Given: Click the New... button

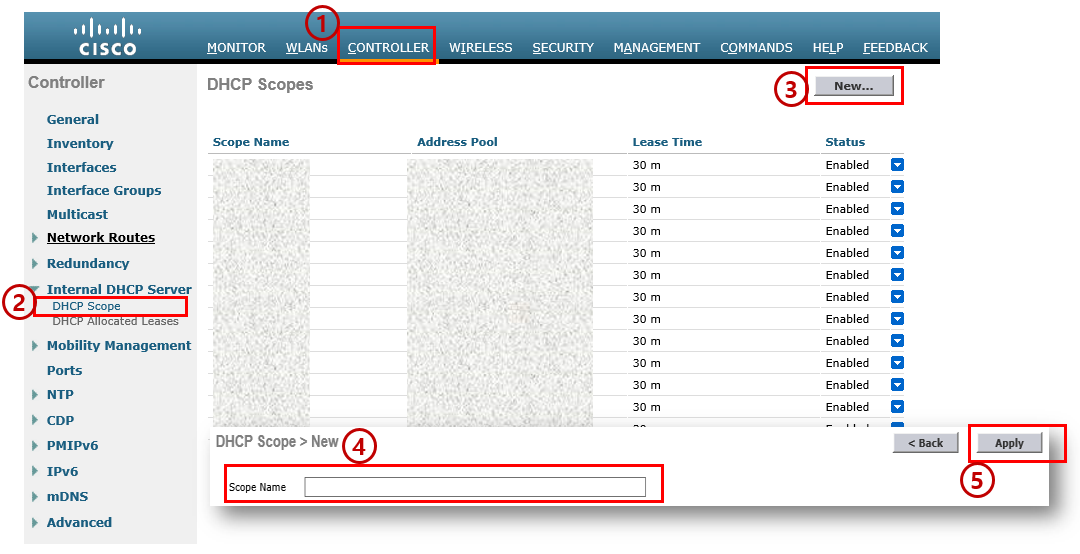Looking at the screenshot, I should [853, 86].
